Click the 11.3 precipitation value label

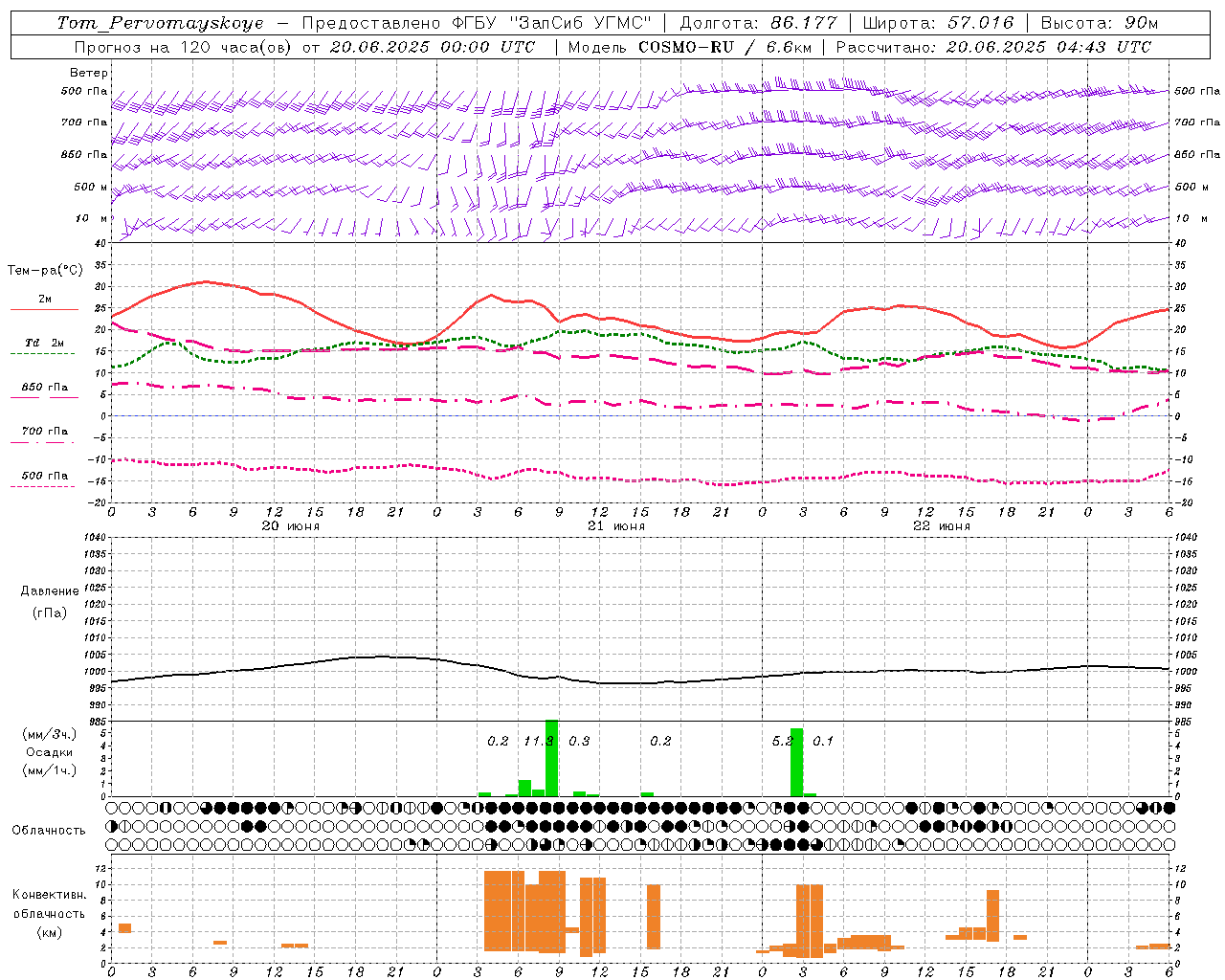click(538, 741)
